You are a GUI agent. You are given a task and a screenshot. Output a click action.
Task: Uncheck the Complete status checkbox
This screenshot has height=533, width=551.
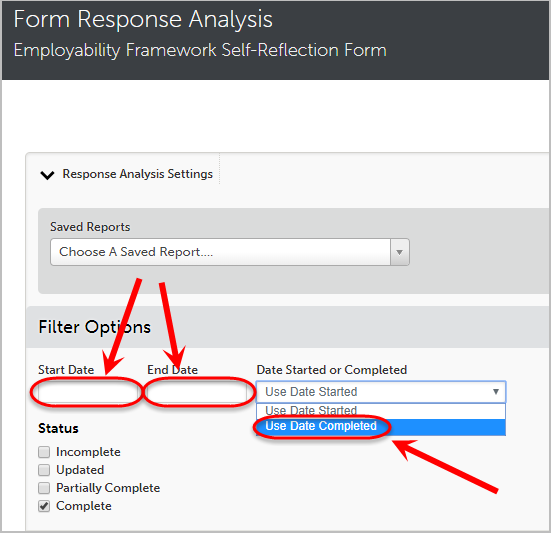click(44, 506)
